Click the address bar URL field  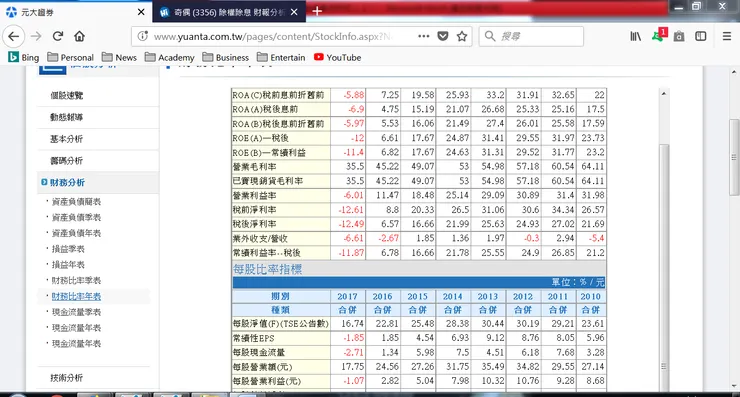coord(271,36)
